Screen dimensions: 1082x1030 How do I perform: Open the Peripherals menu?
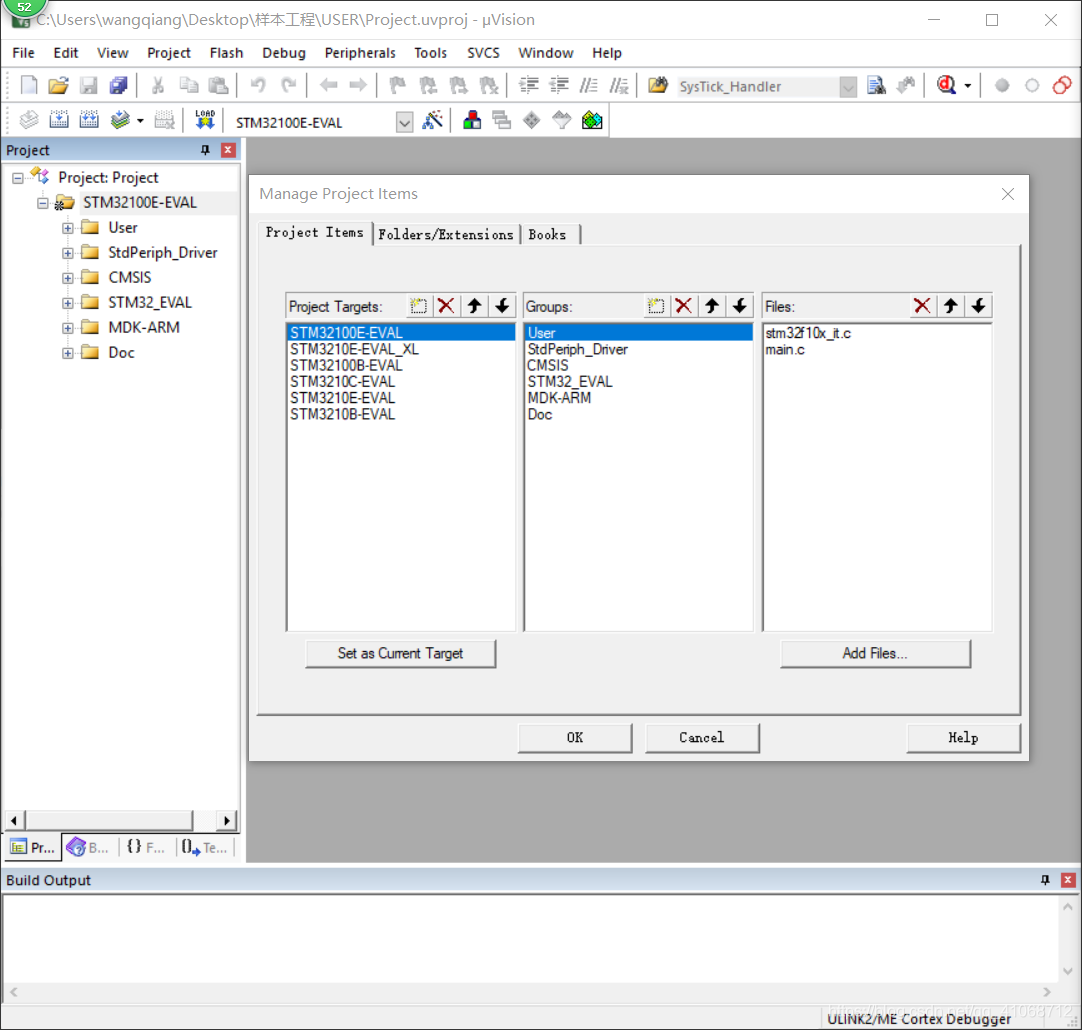click(359, 53)
